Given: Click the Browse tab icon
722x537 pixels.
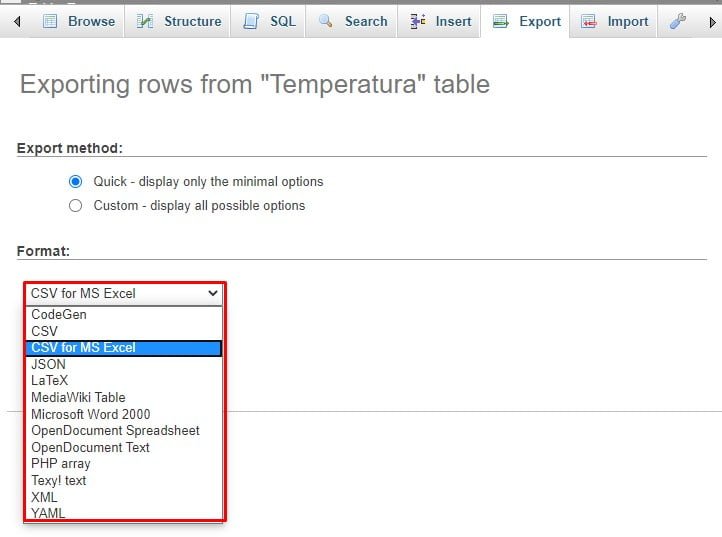Looking at the screenshot, I should [50, 21].
